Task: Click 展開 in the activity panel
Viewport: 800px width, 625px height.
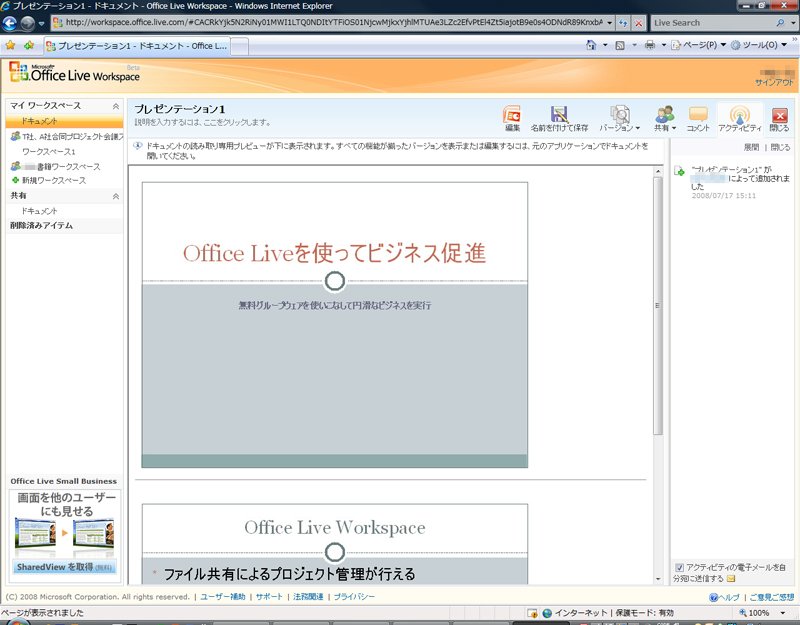Action: coord(751,147)
